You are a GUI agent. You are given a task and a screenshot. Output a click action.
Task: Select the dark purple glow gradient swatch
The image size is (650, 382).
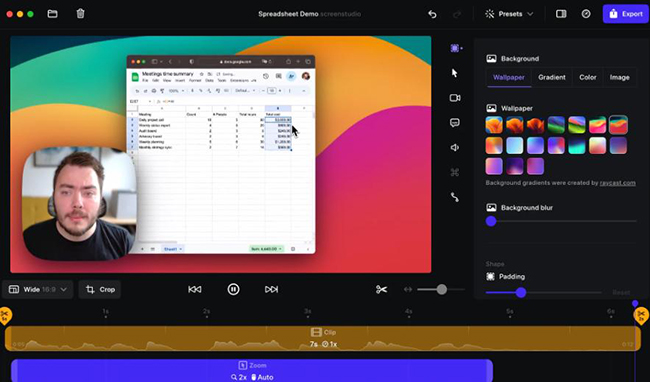point(515,167)
